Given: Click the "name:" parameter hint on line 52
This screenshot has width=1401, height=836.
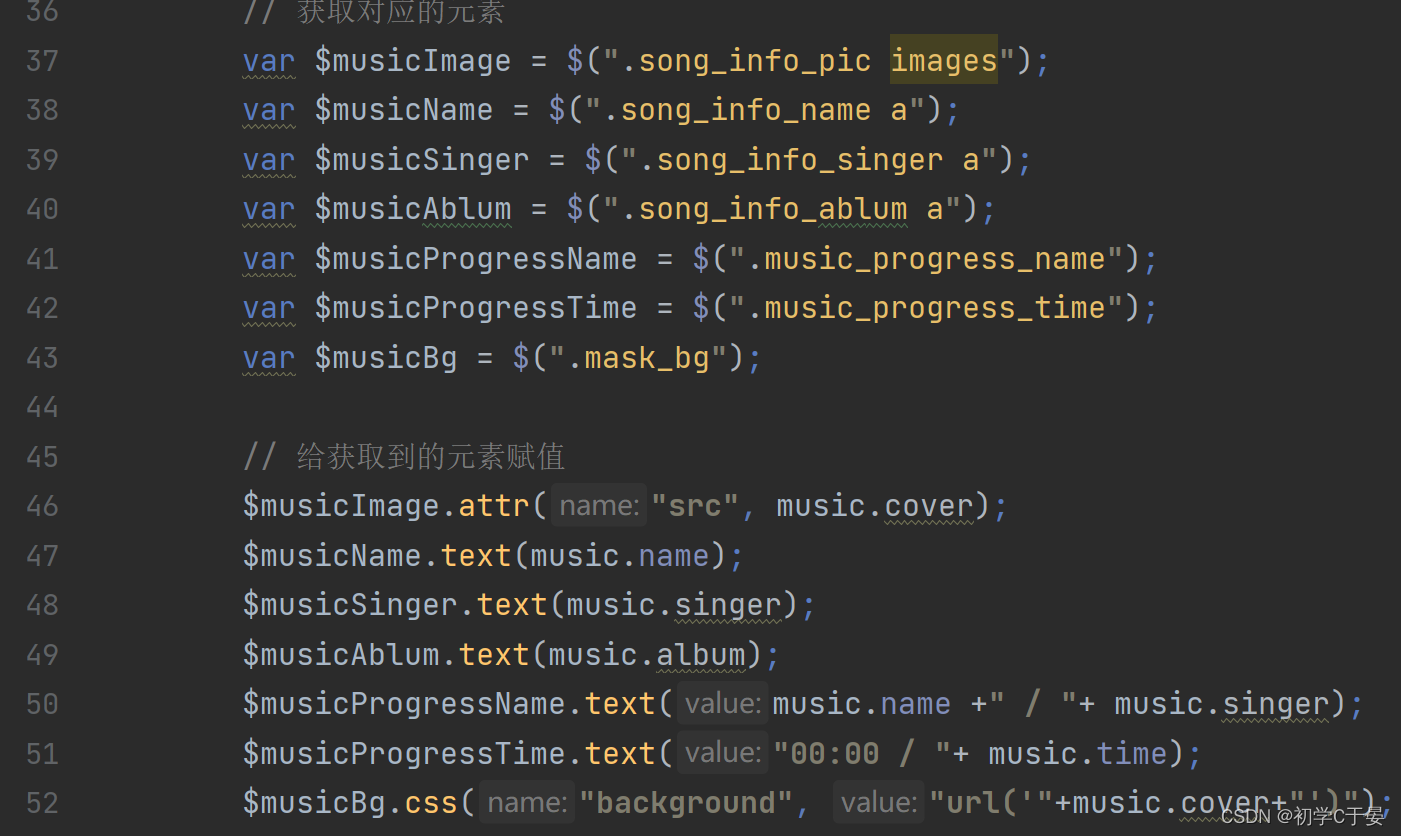Looking at the screenshot, I should [526, 803].
